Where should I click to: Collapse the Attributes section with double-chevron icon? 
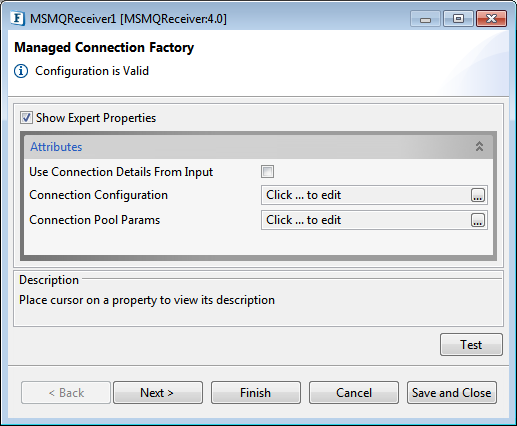tap(479, 146)
